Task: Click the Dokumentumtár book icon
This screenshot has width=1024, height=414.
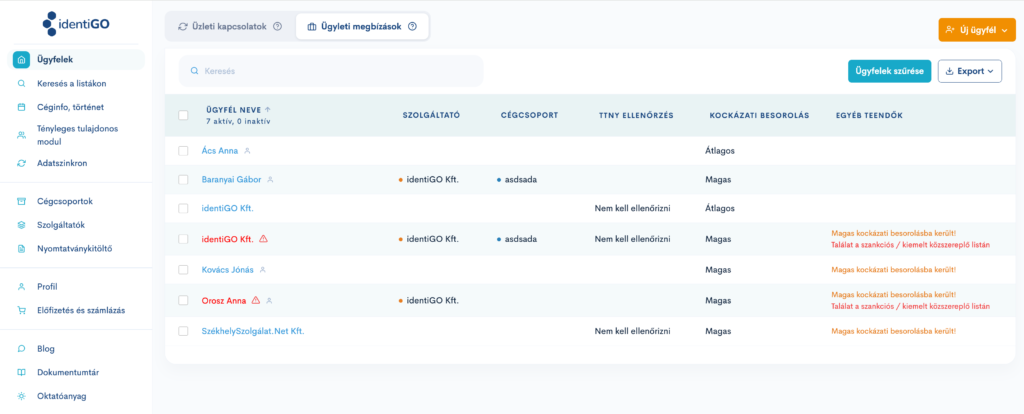Action: tap(22, 373)
